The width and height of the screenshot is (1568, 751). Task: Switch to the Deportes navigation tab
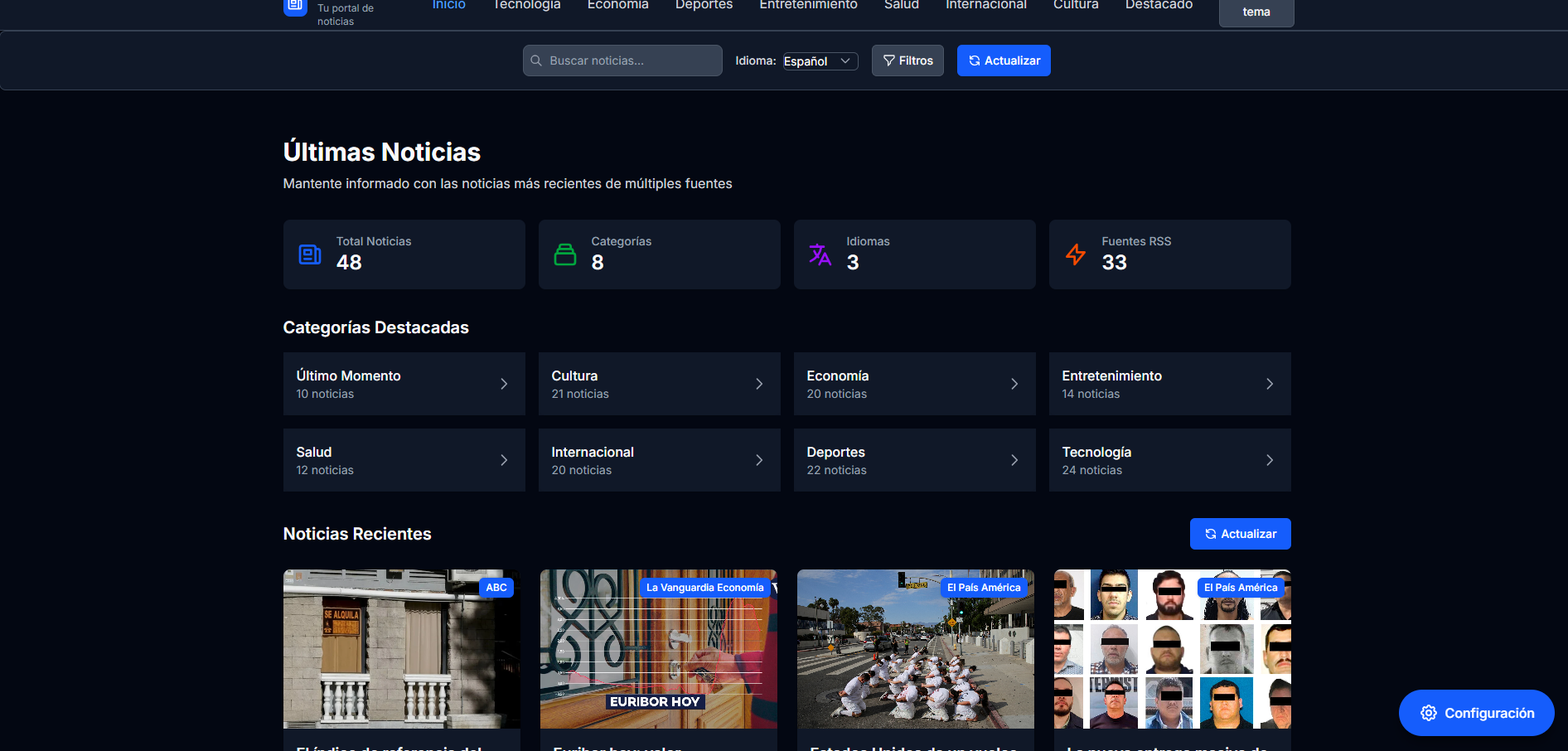pyautogui.click(x=704, y=5)
